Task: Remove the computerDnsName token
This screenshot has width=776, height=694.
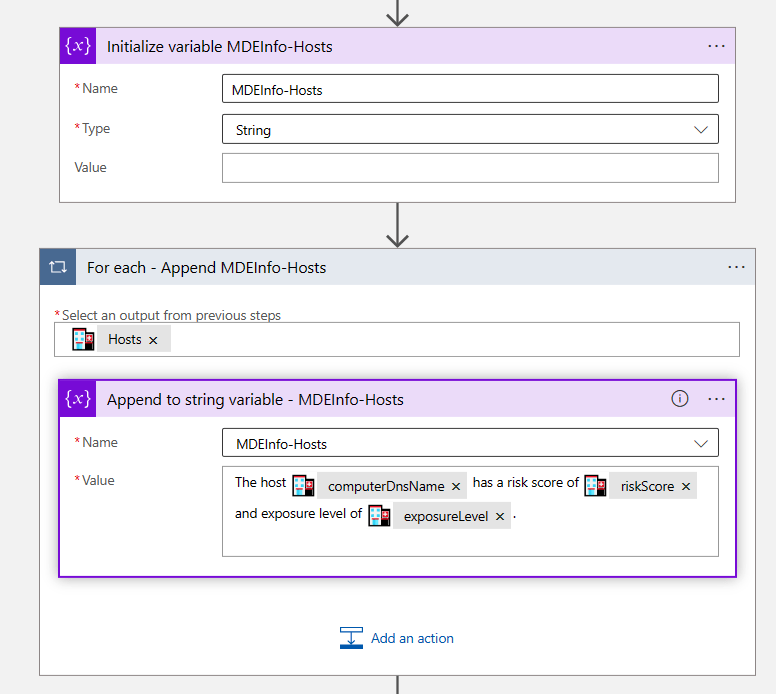Action: tap(456, 487)
